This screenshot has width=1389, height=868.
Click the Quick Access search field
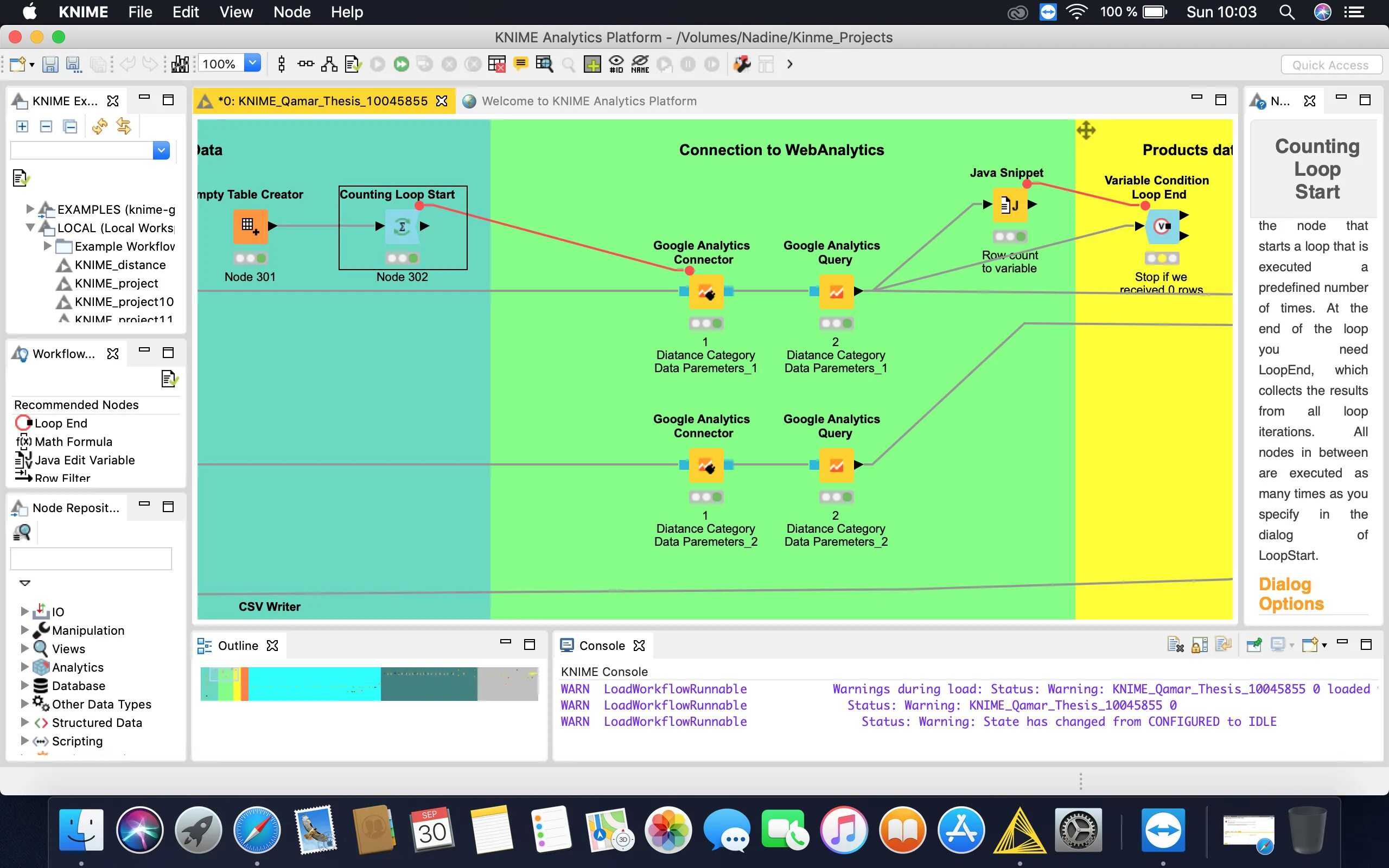pos(1330,65)
